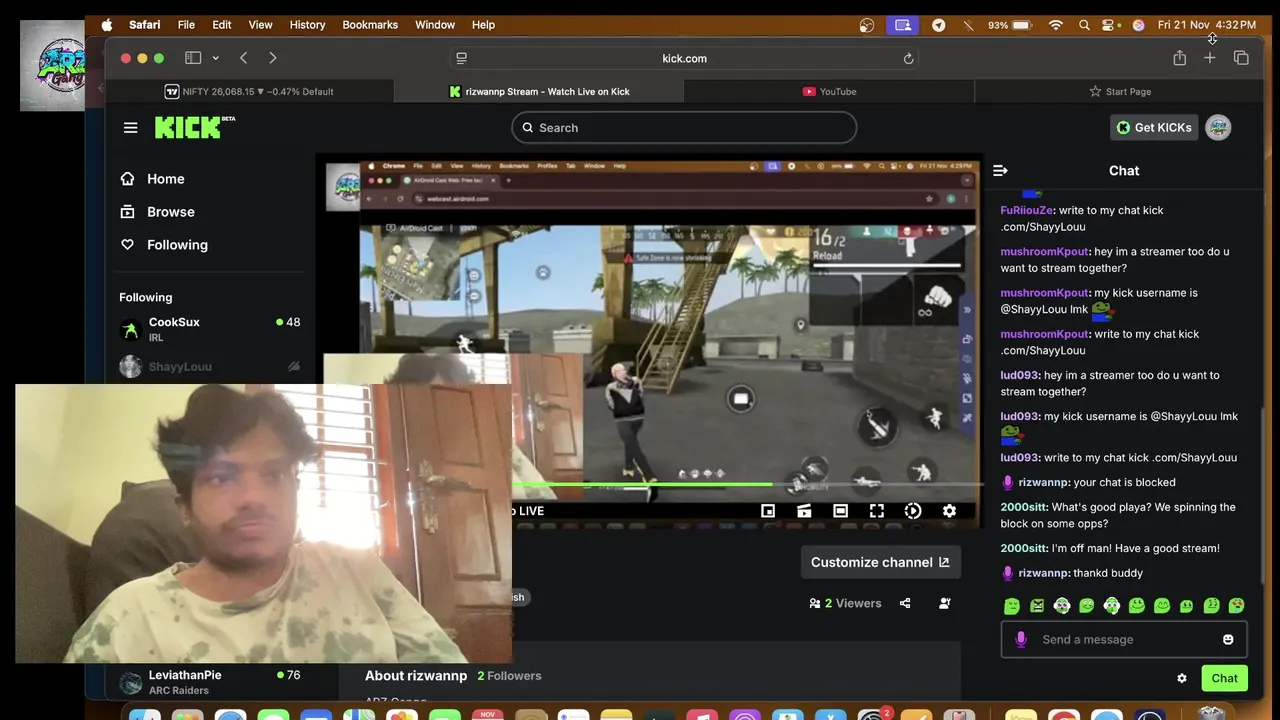
Task: Open the chat settings gear
Action: tap(1182, 678)
